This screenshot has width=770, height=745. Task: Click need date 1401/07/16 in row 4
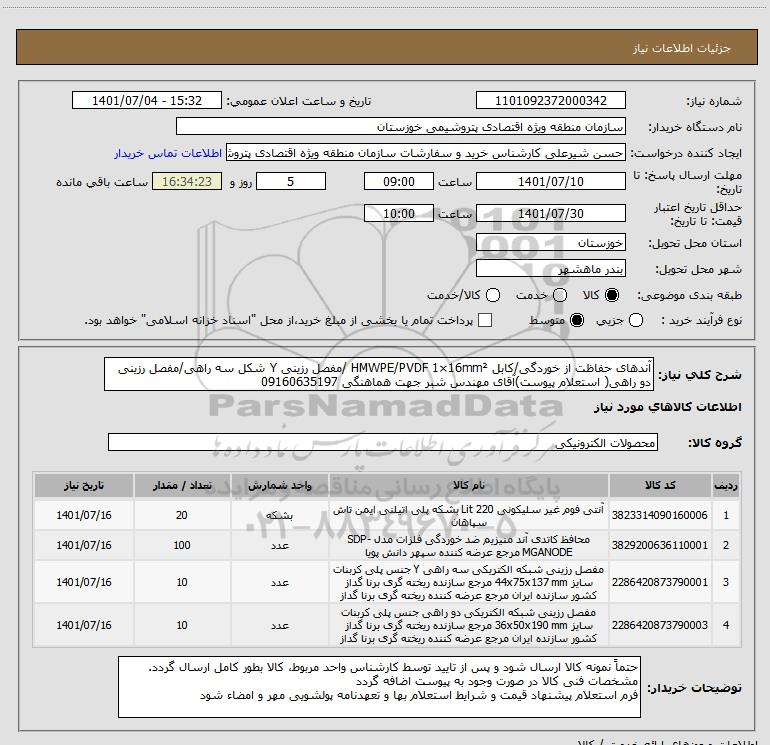(83, 625)
